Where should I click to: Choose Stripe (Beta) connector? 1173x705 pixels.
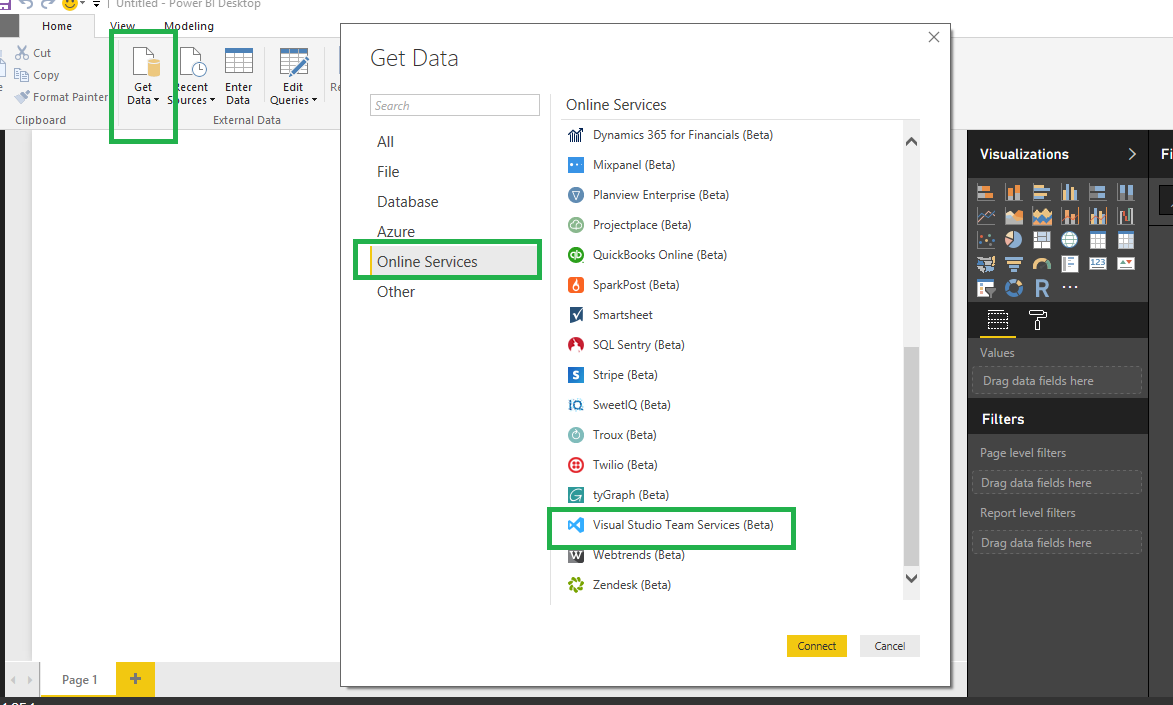(613, 374)
